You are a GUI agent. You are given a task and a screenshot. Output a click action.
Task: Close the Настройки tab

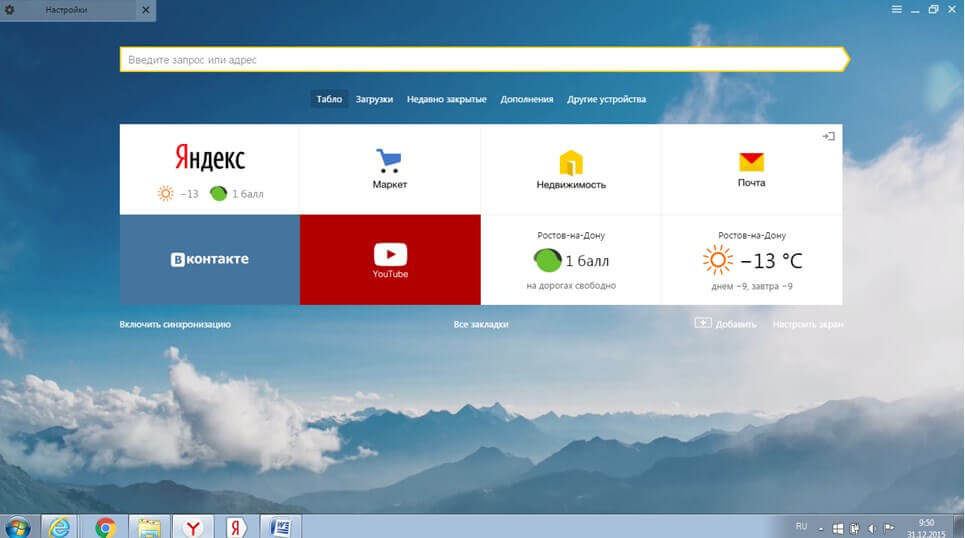click(x=145, y=10)
